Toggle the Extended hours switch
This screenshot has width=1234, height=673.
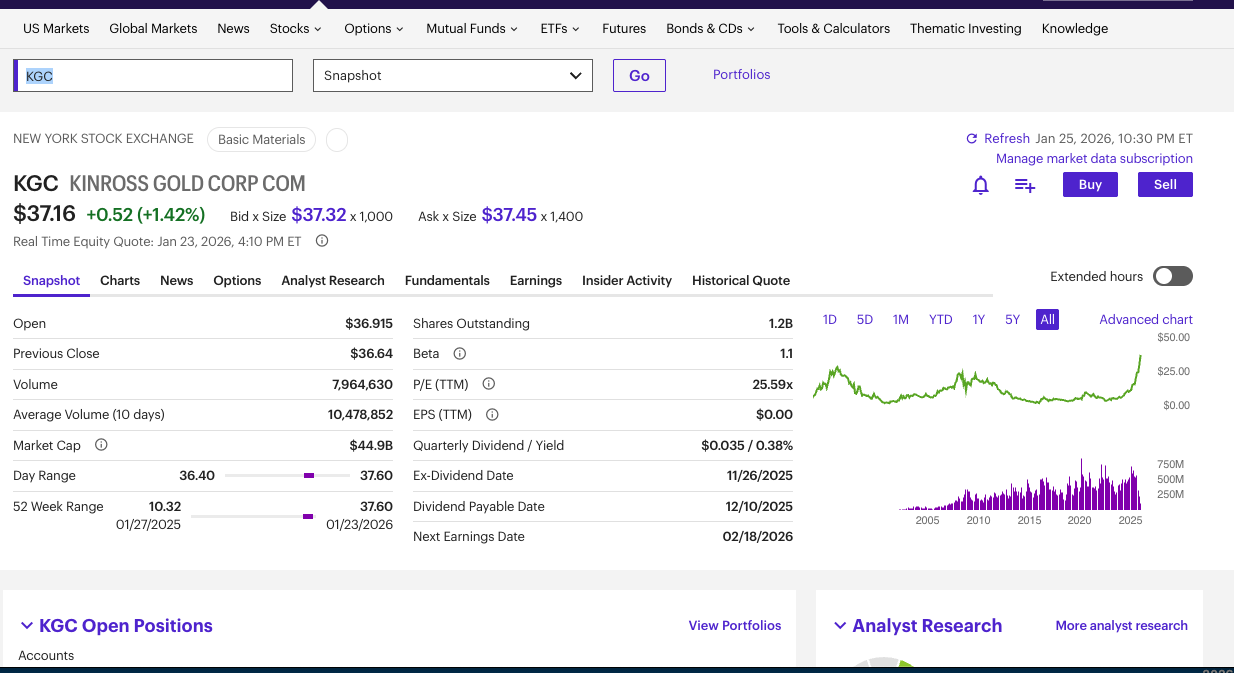pos(1172,277)
